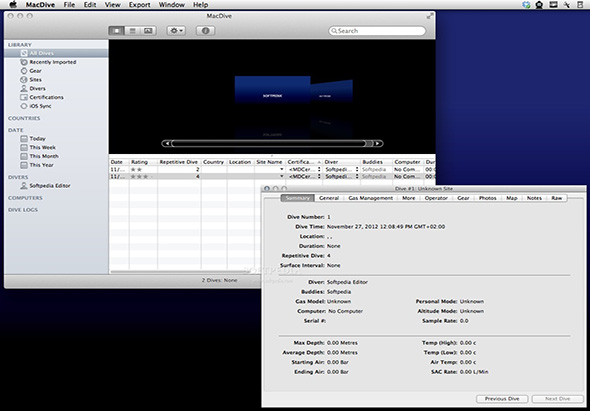This screenshot has width=590, height=411.
Task: Open the File menu
Action: click(69, 5)
